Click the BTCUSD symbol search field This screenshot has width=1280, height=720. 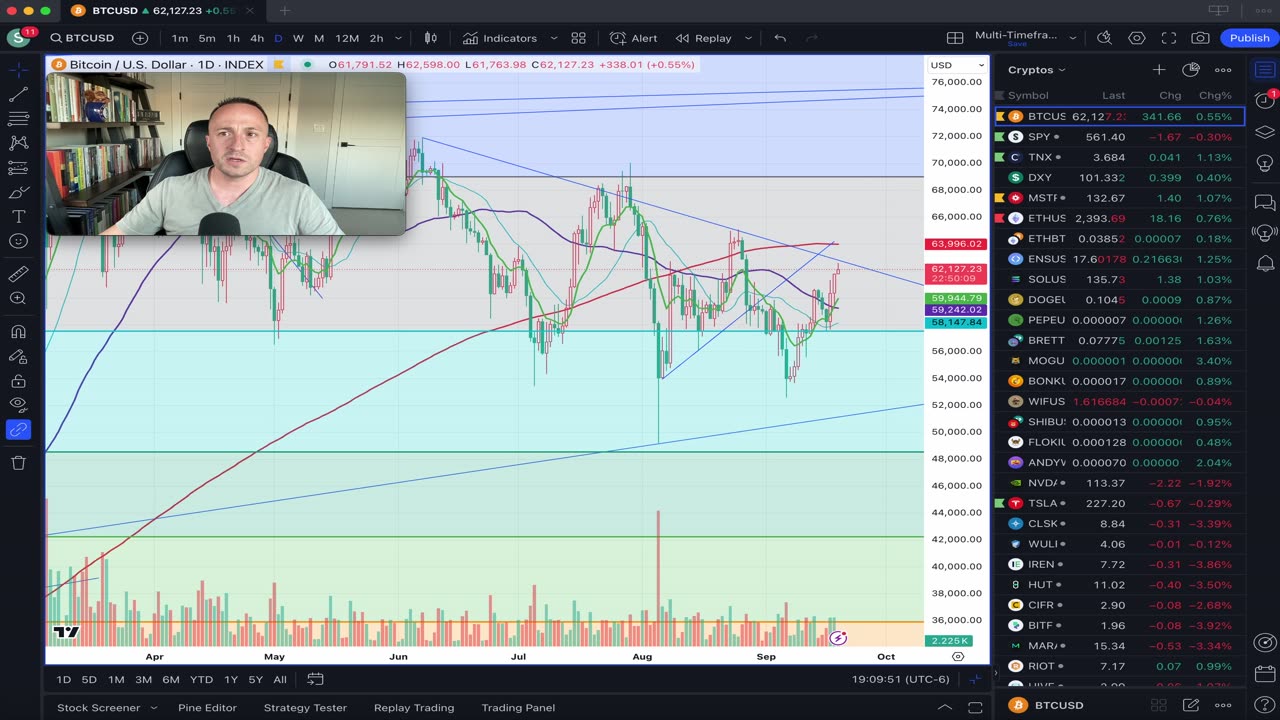click(83, 38)
